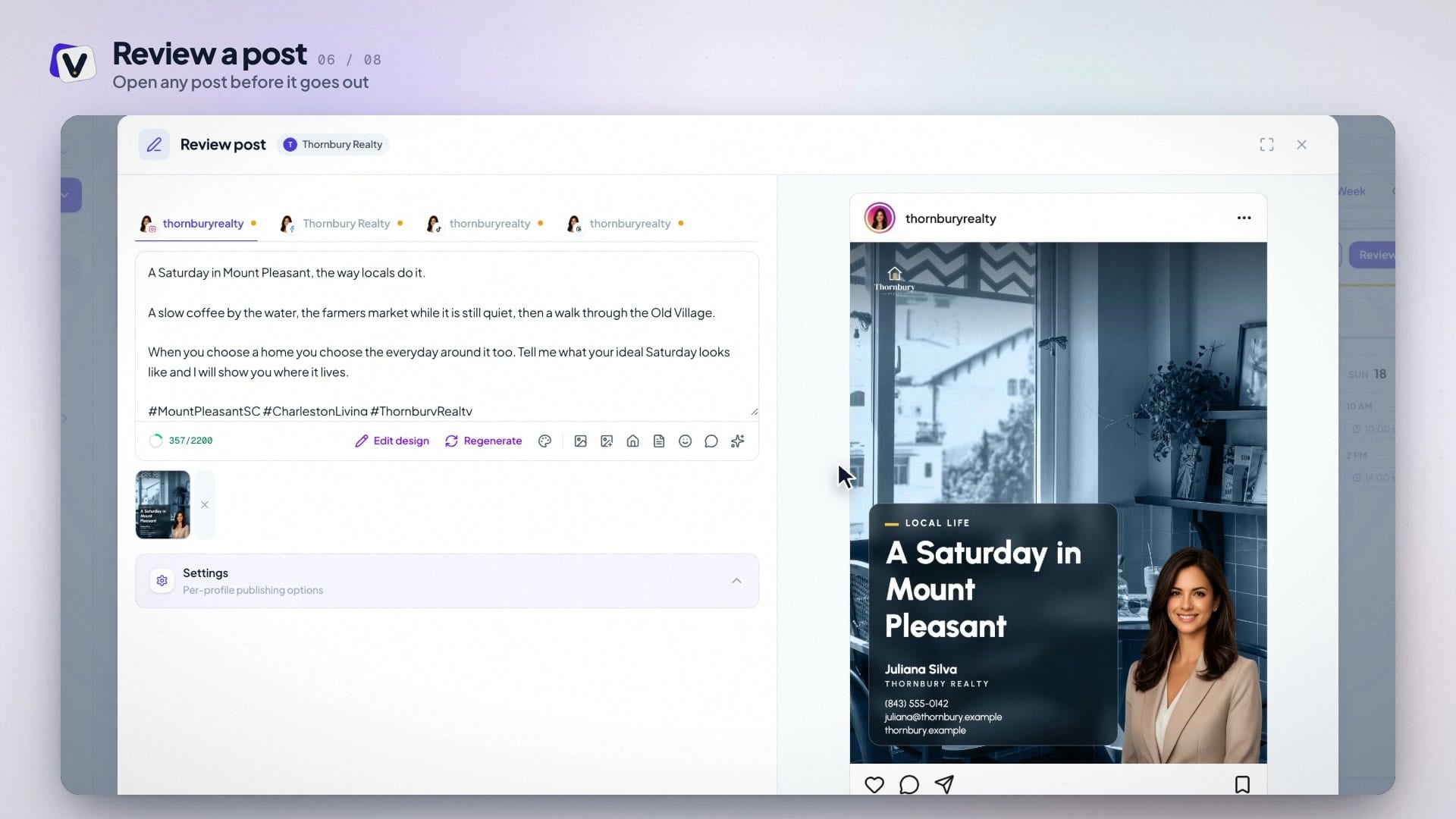Open the color palette icon
The width and height of the screenshot is (1456, 819).
click(x=544, y=441)
